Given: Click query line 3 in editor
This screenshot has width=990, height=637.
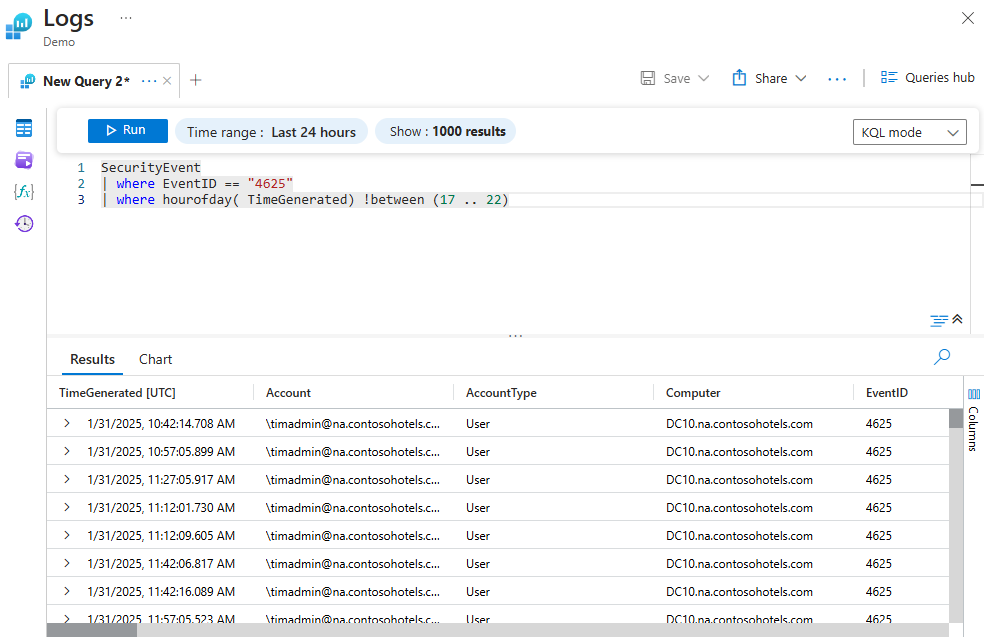Looking at the screenshot, I should (x=304, y=199).
